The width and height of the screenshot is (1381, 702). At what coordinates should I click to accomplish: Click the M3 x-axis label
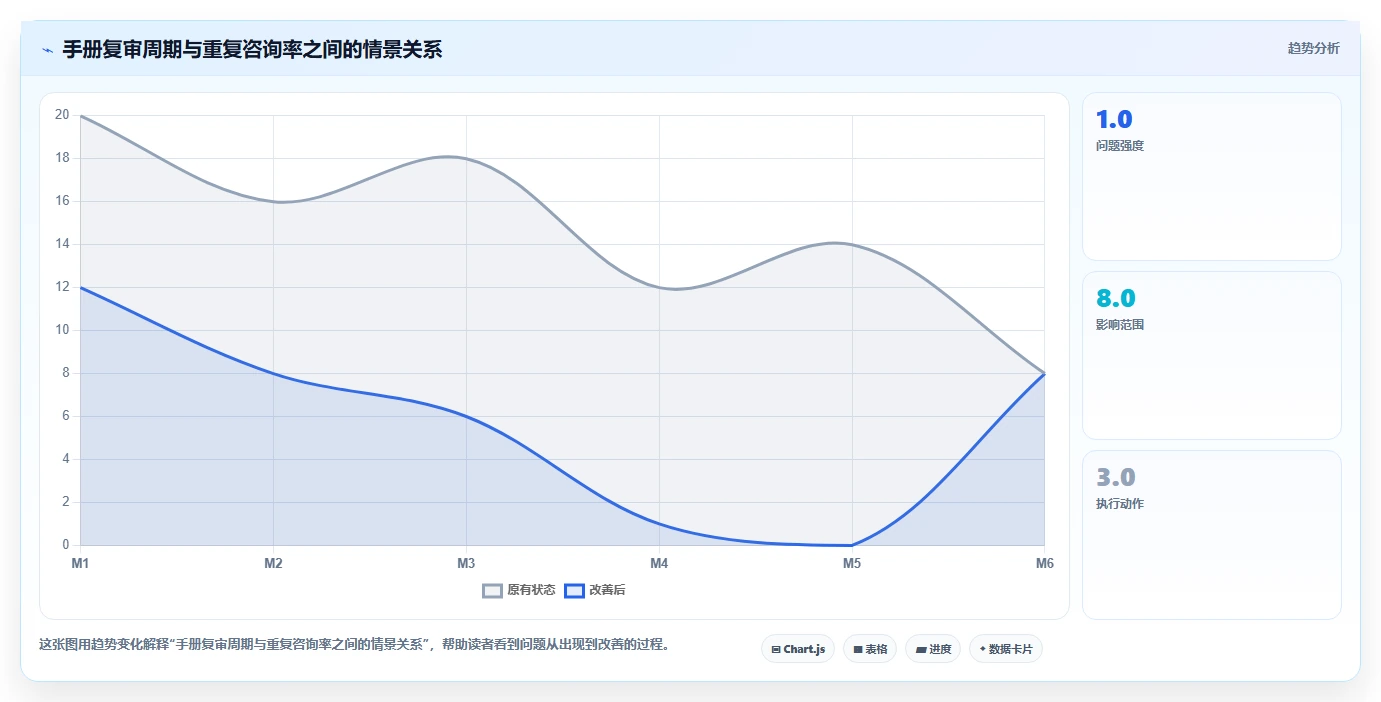[466, 564]
